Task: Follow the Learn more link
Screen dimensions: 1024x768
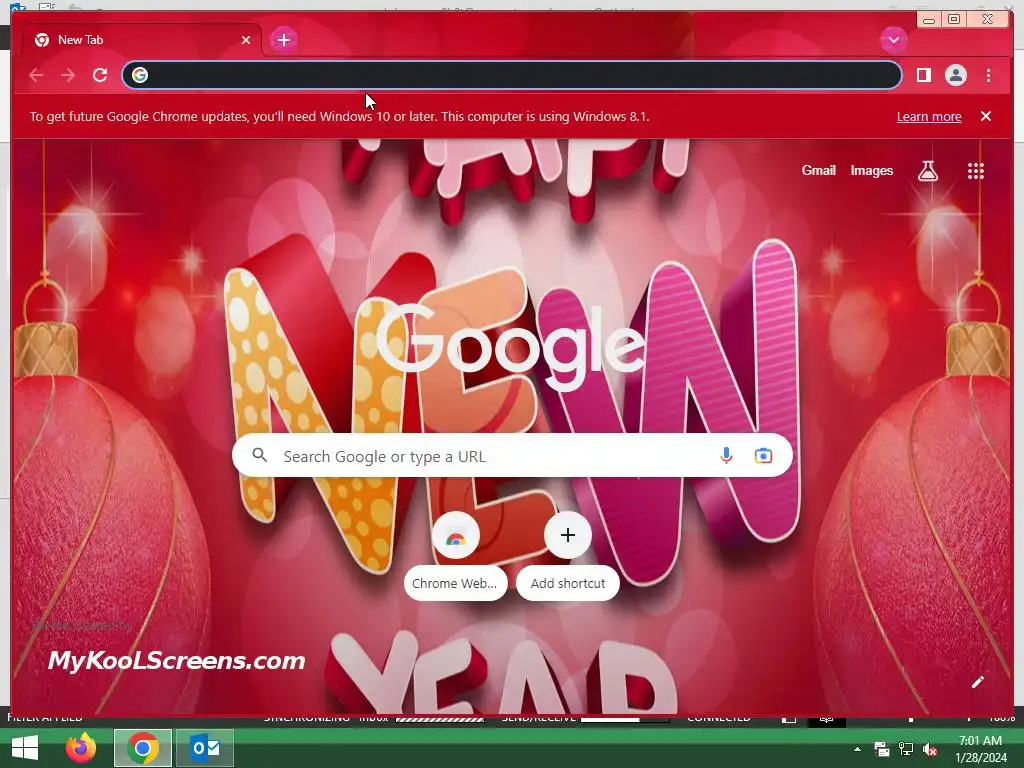Action: coord(929,117)
